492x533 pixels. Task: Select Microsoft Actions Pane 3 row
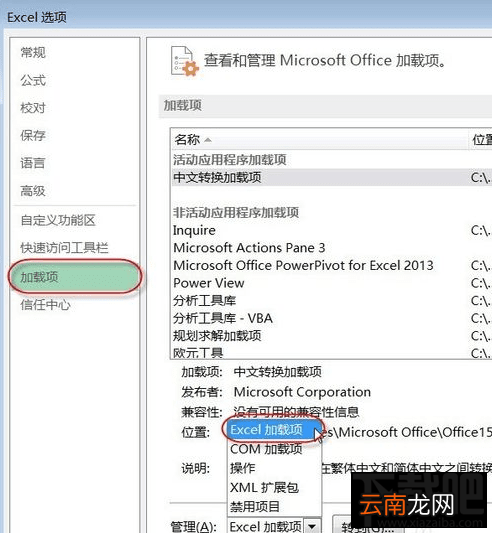[332, 248]
